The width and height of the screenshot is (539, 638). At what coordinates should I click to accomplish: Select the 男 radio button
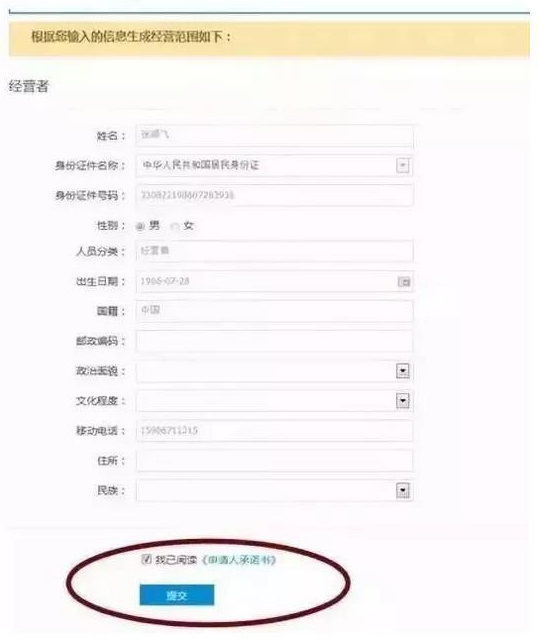pos(140,226)
